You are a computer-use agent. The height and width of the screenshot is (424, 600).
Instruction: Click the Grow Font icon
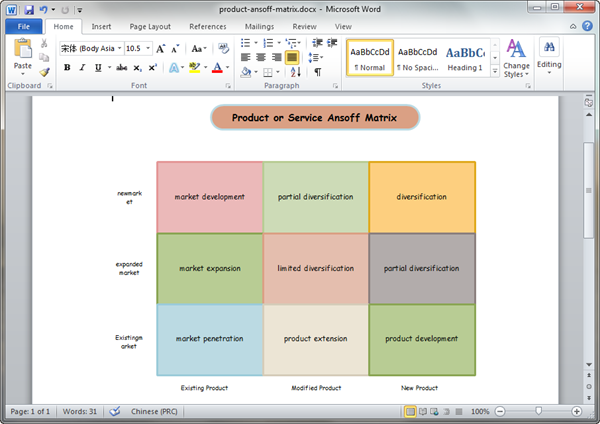tap(161, 48)
